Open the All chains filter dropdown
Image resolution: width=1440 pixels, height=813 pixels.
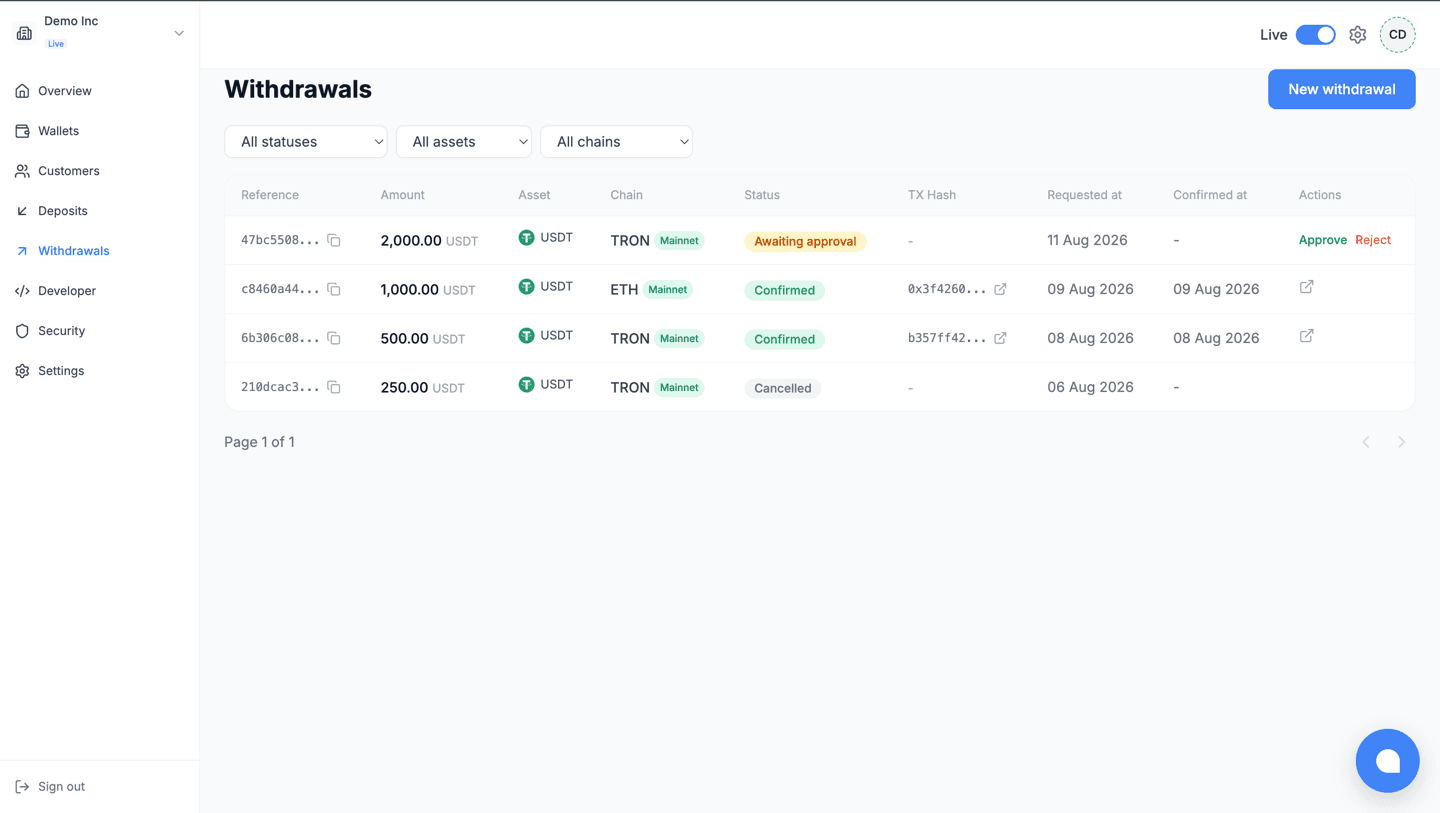coord(616,142)
